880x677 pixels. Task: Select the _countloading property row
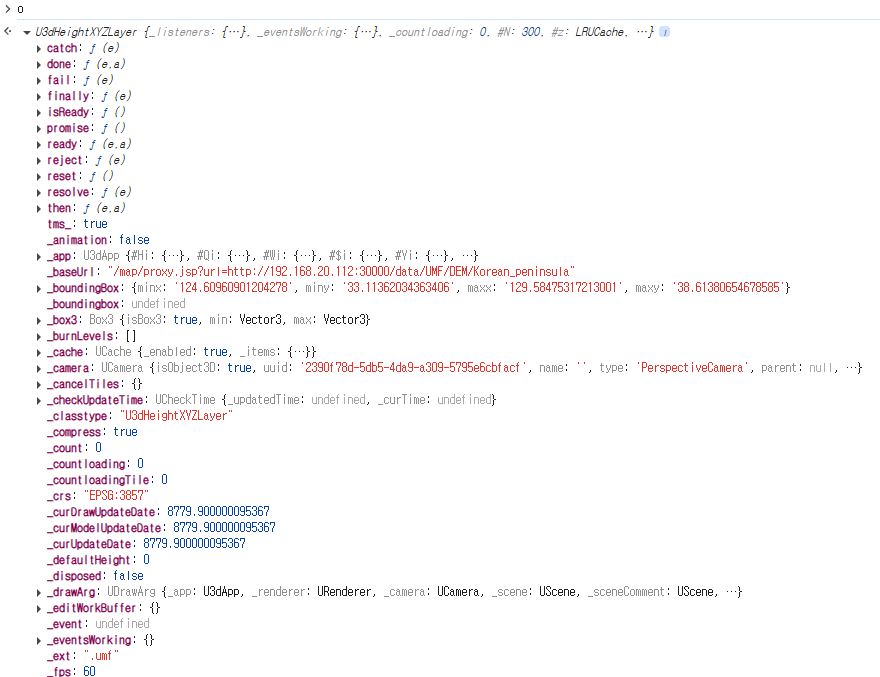(95, 464)
